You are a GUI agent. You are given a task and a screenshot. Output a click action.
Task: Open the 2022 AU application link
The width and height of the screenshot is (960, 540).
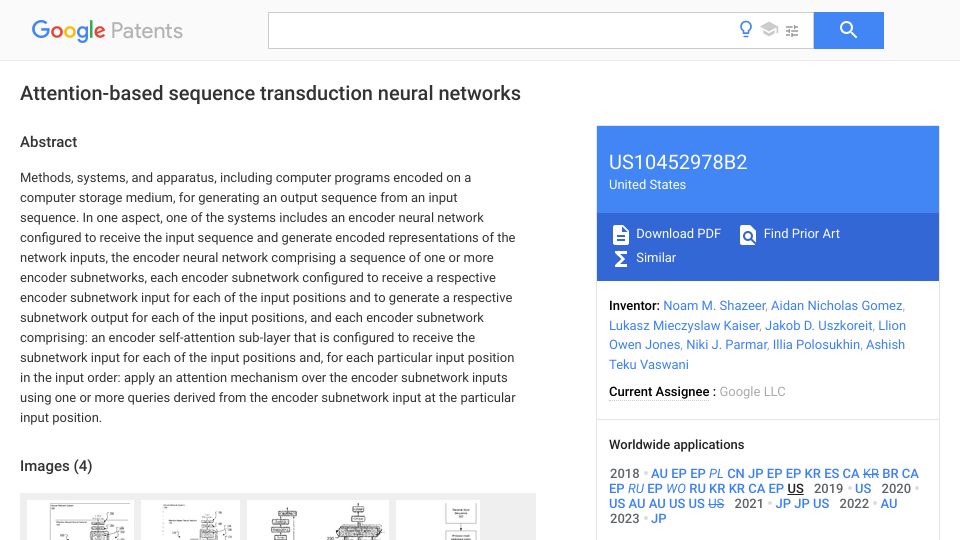click(888, 504)
